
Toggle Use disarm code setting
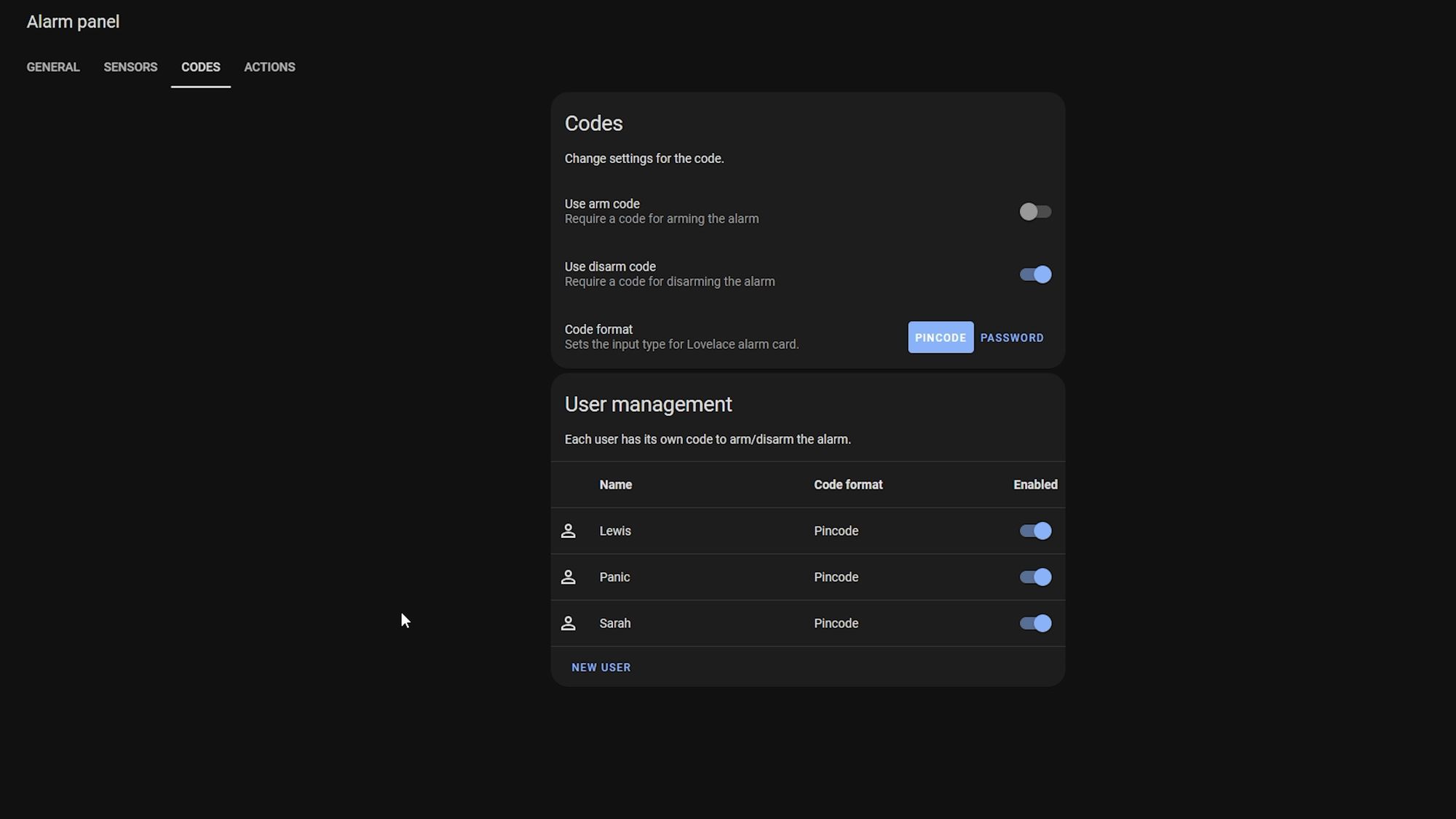[x=1035, y=274]
